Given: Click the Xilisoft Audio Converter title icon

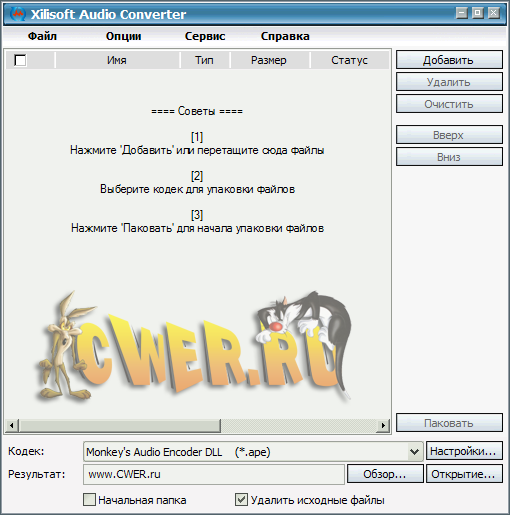Looking at the screenshot, I should tap(18, 14).
